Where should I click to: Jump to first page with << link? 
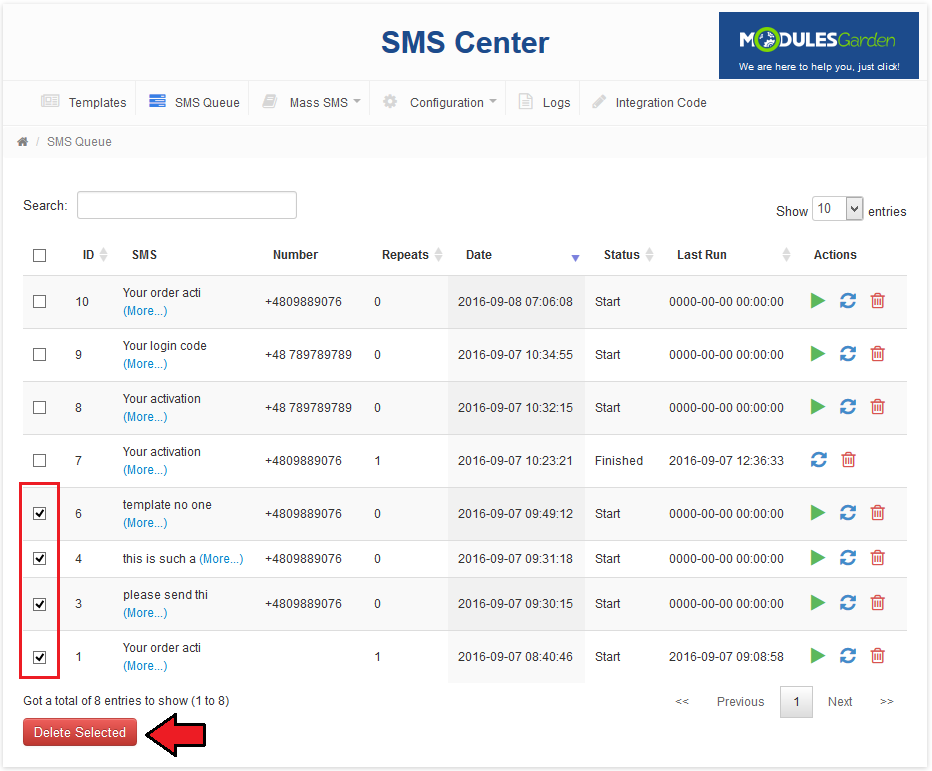pyautogui.click(x=682, y=701)
